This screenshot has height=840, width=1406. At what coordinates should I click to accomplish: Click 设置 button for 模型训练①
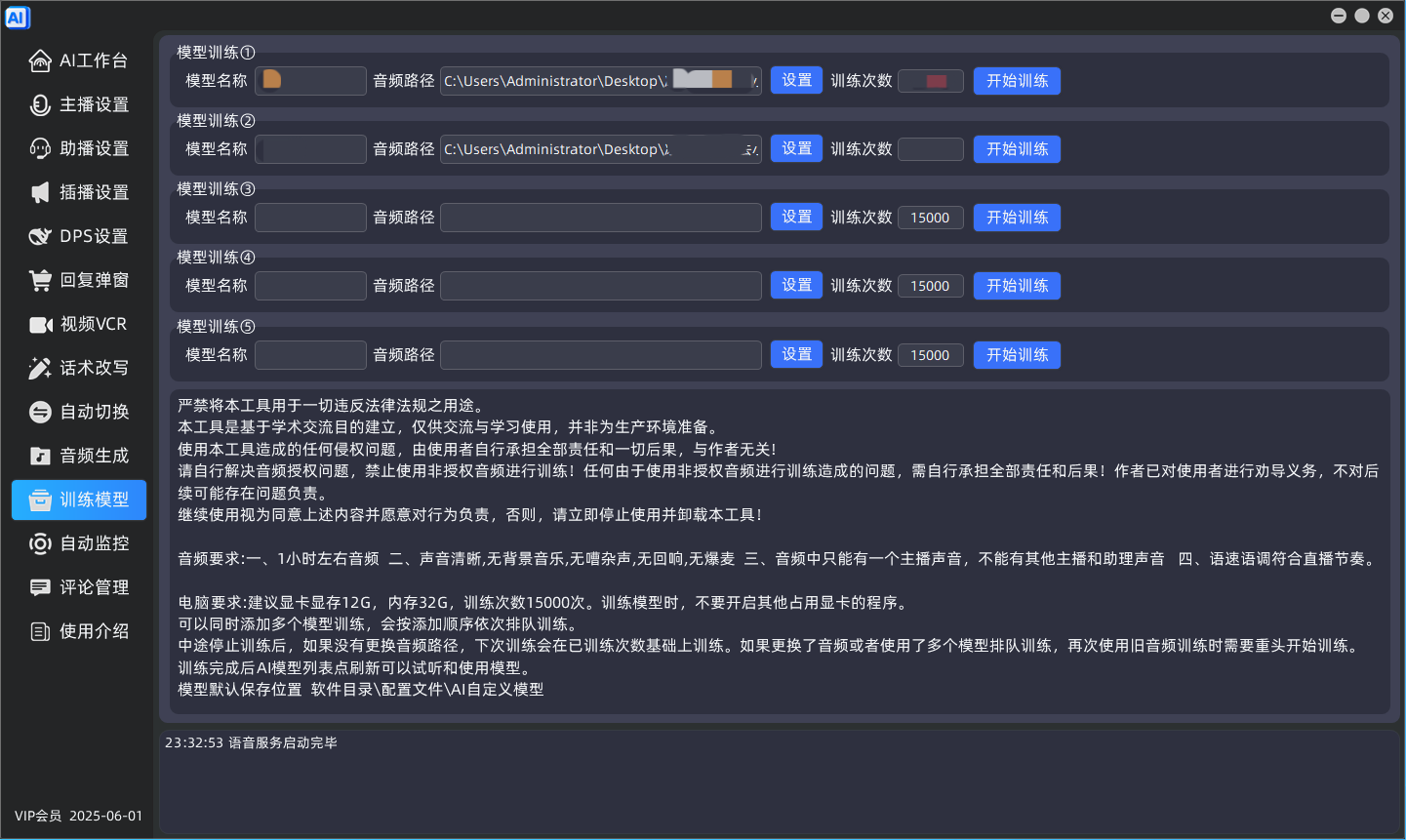tap(796, 80)
